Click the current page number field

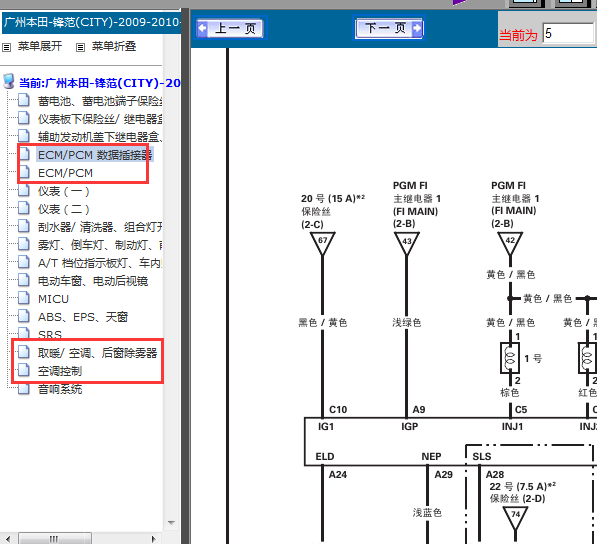568,34
